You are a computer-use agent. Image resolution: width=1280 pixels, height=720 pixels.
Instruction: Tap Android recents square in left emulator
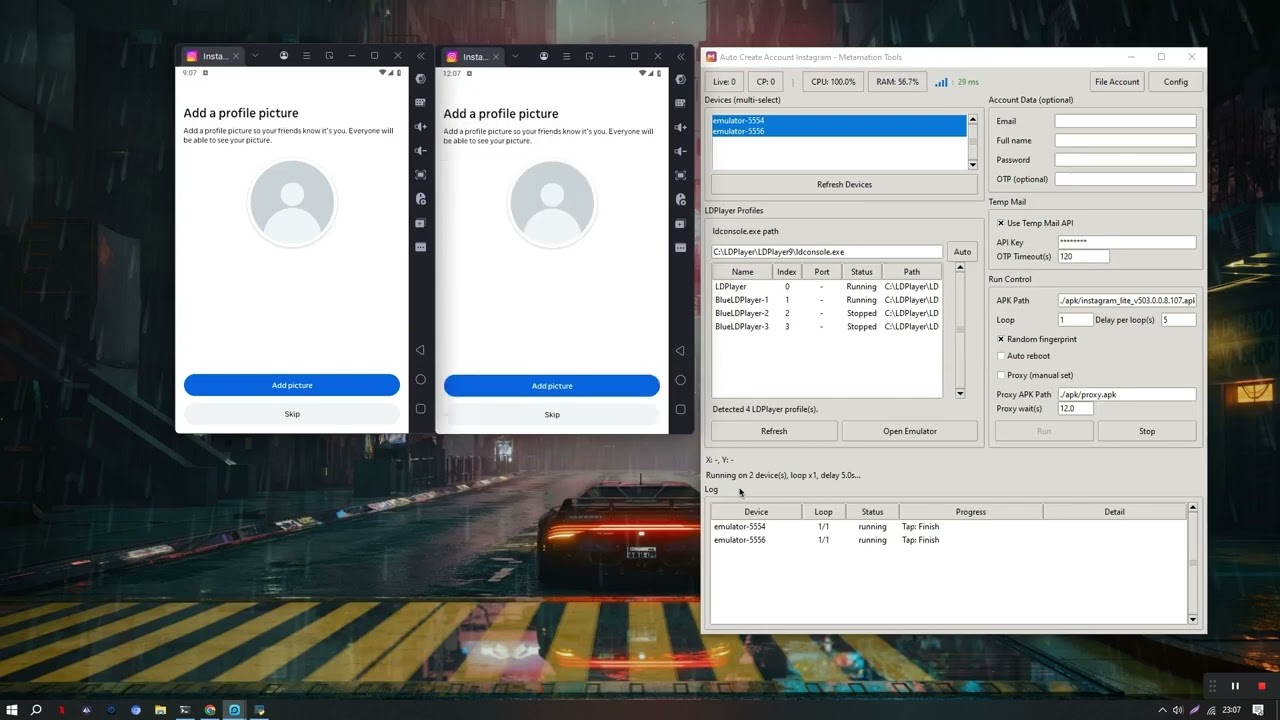[420, 409]
